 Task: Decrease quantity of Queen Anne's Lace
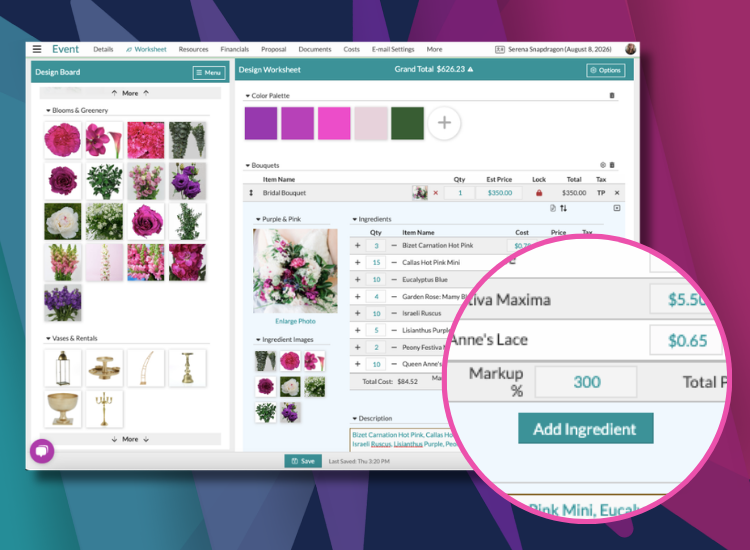point(394,364)
